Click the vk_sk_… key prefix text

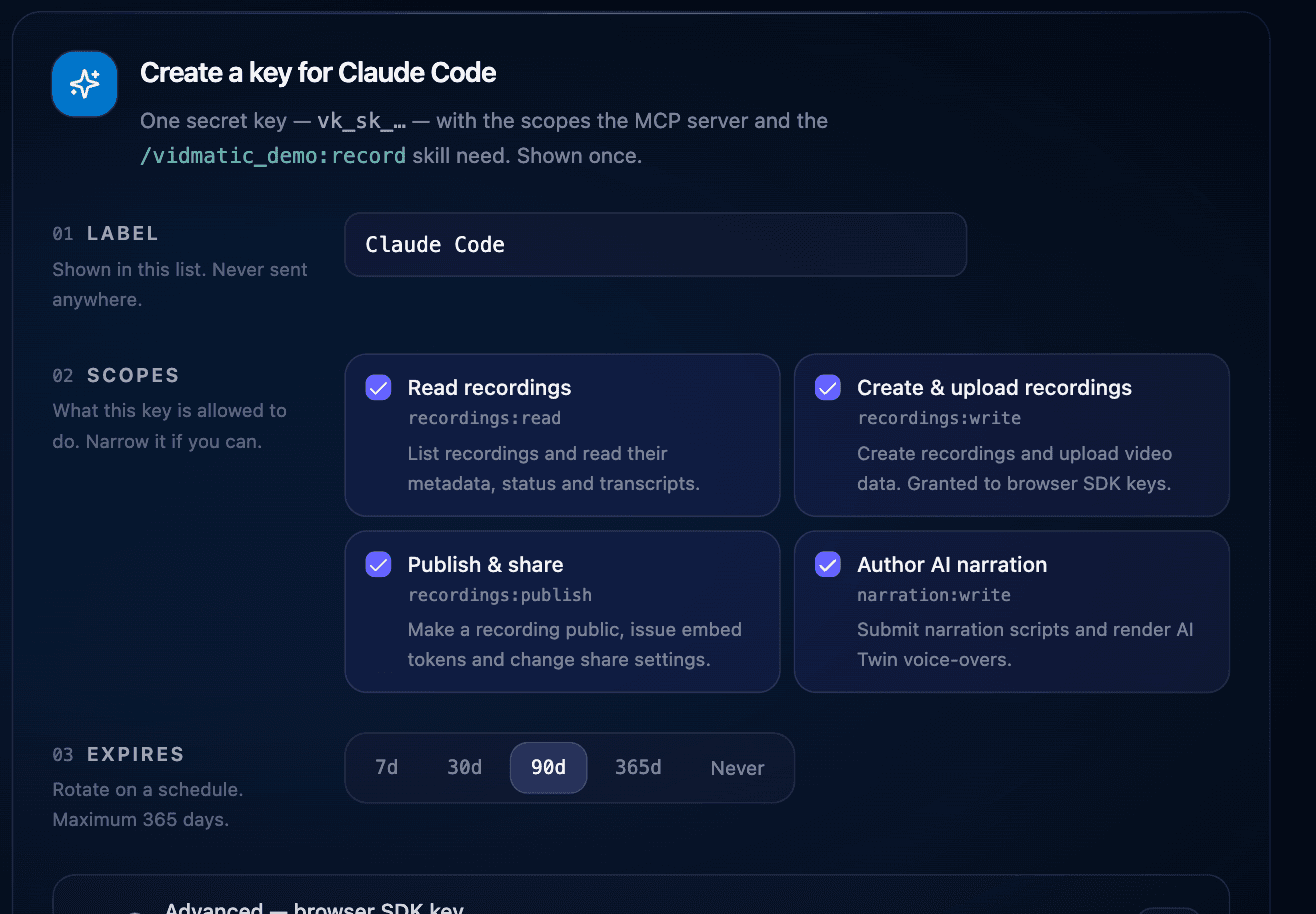coord(361,122)
